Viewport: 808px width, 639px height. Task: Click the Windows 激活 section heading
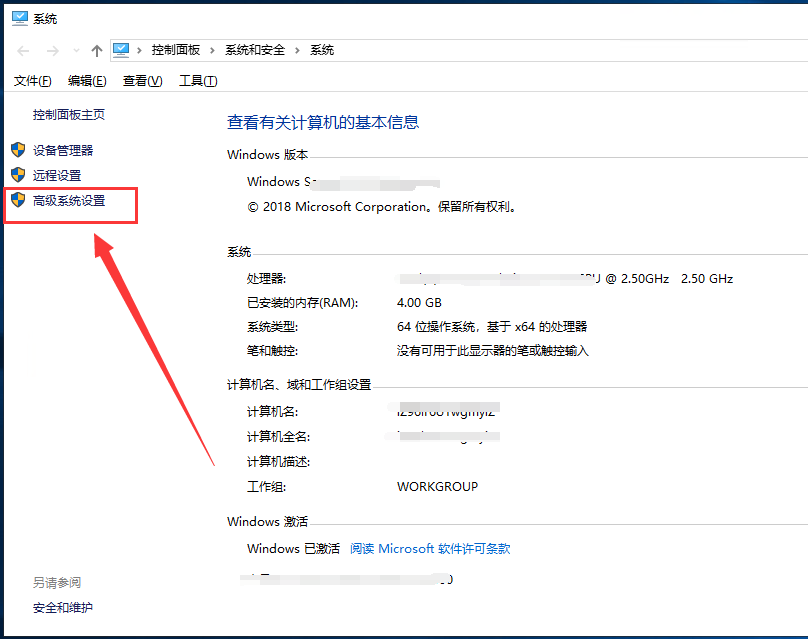[267, 522]
